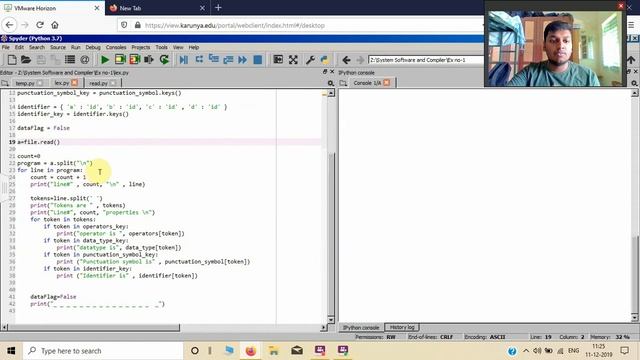This screenshot has width=640, height=360.
Task: Open Firefox from the taskbar
Action: pyautogui.click(x=251, y=351)
